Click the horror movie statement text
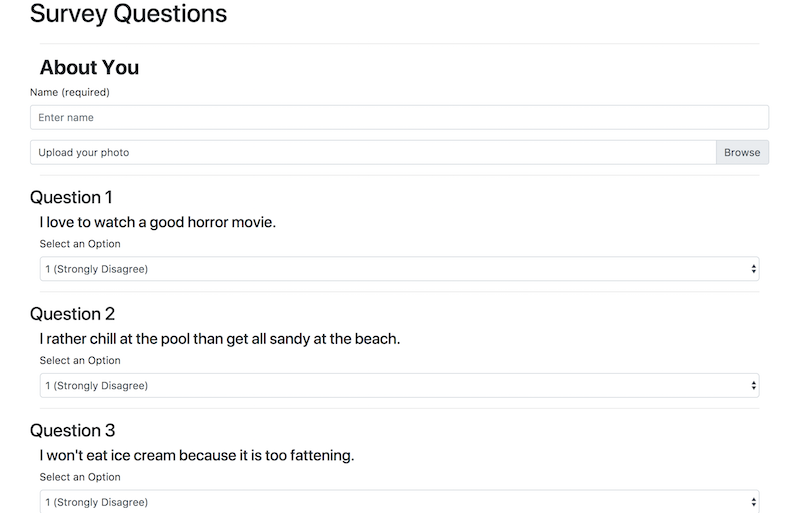Image resolution: width=800 pixels, height=513 pixels. click(158, 223)
